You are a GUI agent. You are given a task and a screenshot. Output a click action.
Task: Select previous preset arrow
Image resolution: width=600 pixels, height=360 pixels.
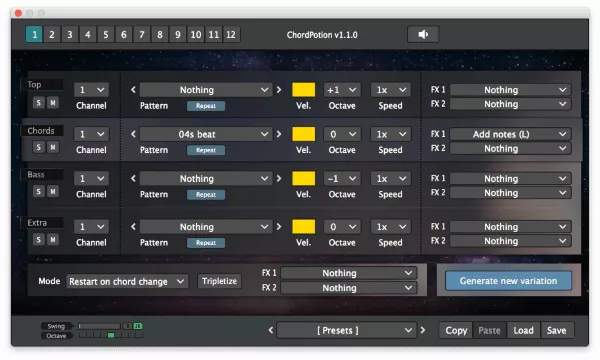point(271,330)
